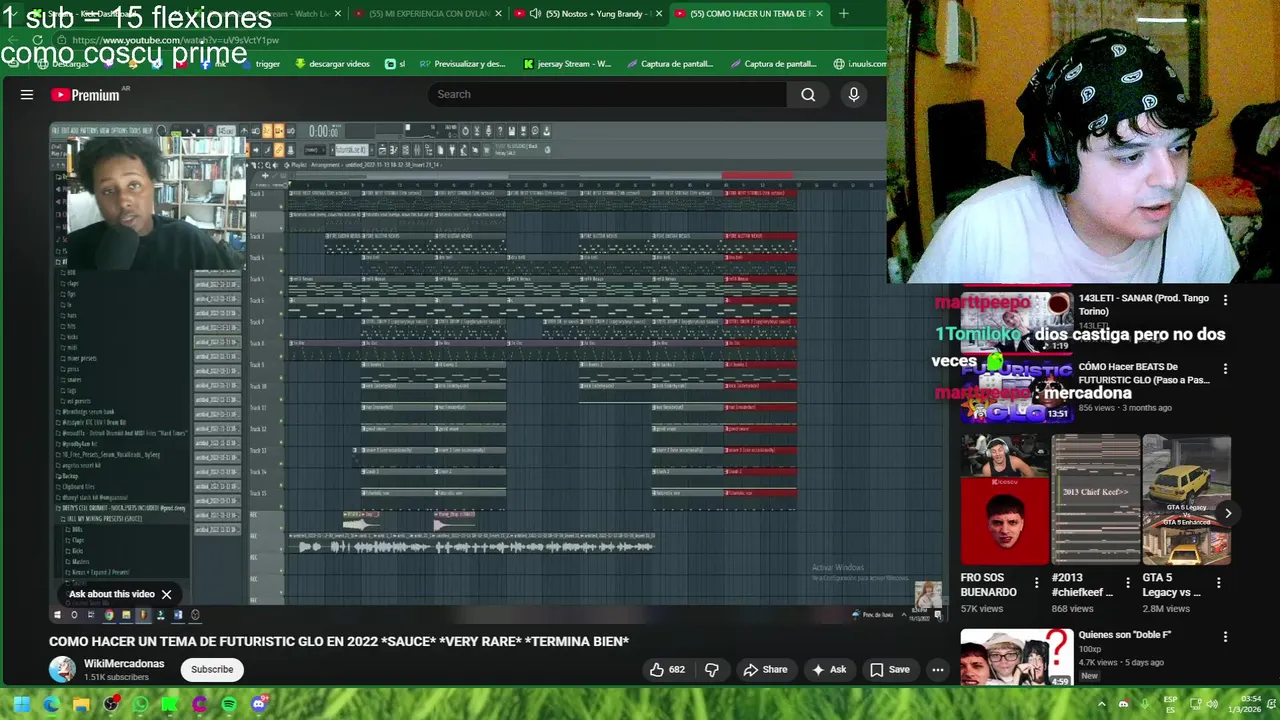Open CÓMO Hacer BEATS De FUTURISTIC GLO title
1280x720 pixels.
point(1144,374)
